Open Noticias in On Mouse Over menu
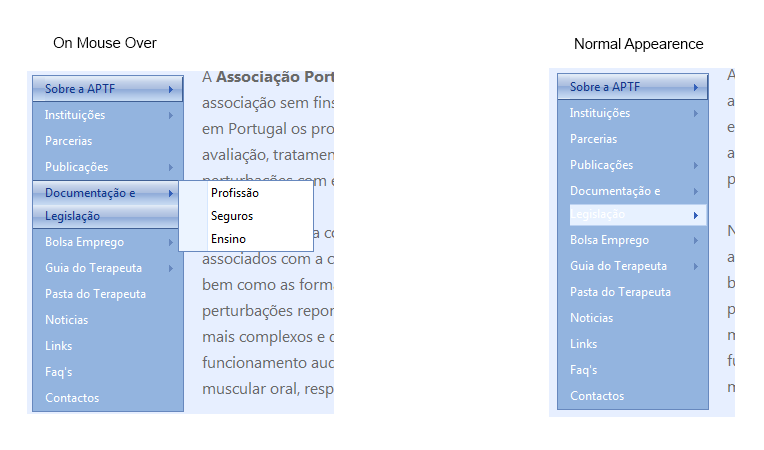Screen dimensions: 764x450 tap(66, 320)
